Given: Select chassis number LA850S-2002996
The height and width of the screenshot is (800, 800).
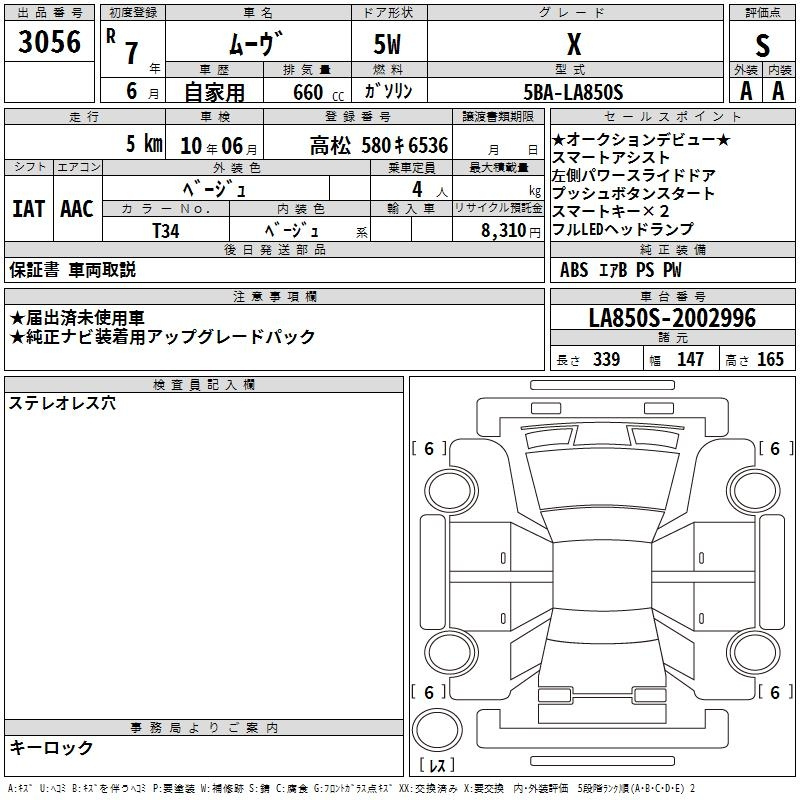Looking at the screenshot, I should [672, 319].
